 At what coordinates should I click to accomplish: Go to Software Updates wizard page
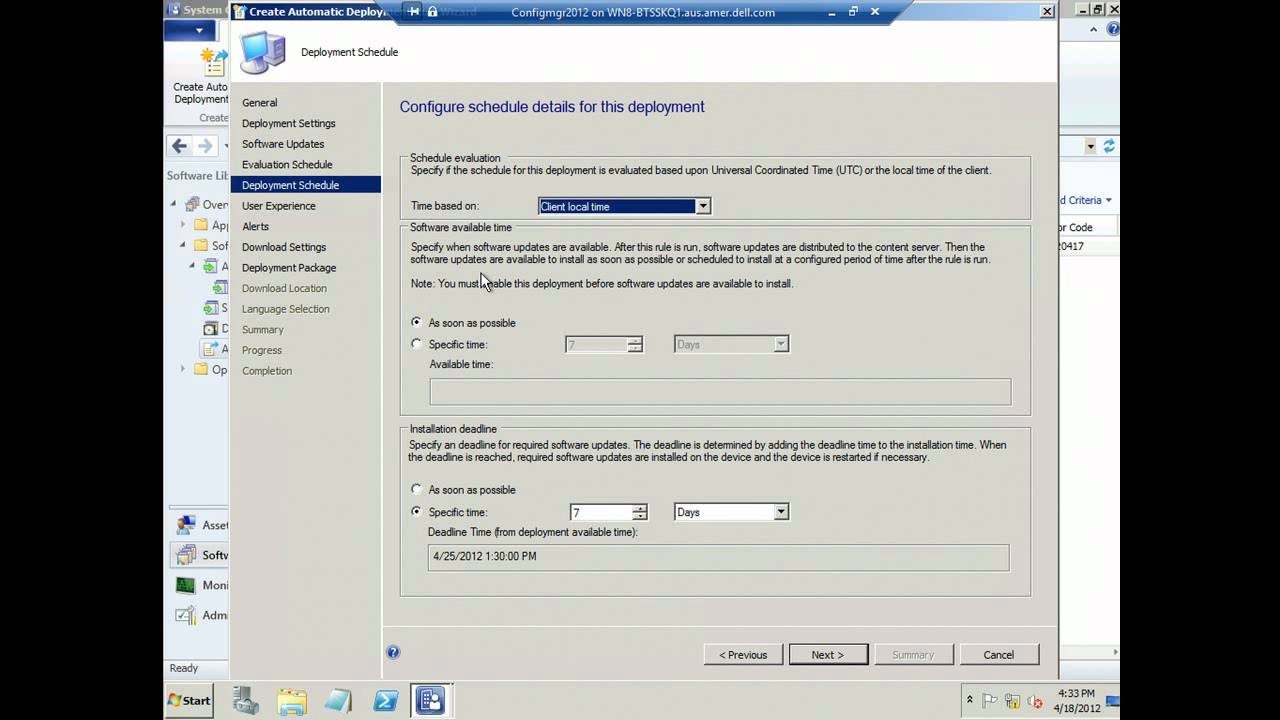(283, 144)
